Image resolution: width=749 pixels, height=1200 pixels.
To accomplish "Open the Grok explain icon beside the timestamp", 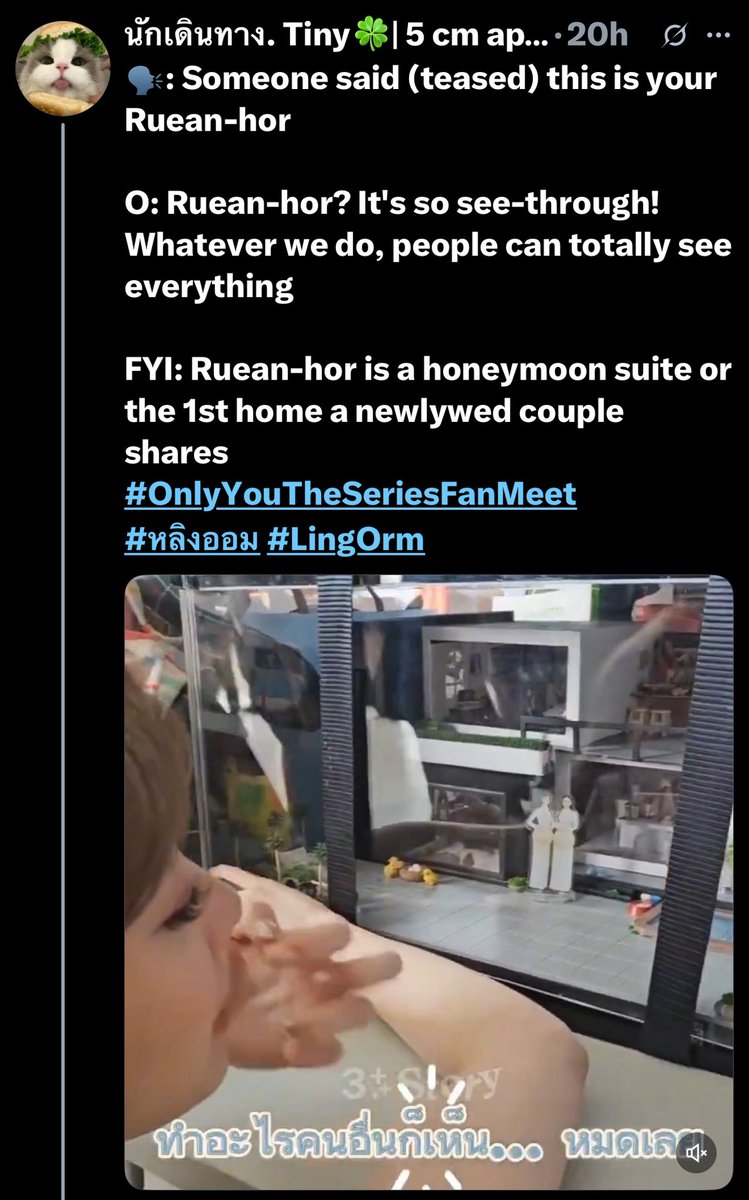I will click(675, 36).
